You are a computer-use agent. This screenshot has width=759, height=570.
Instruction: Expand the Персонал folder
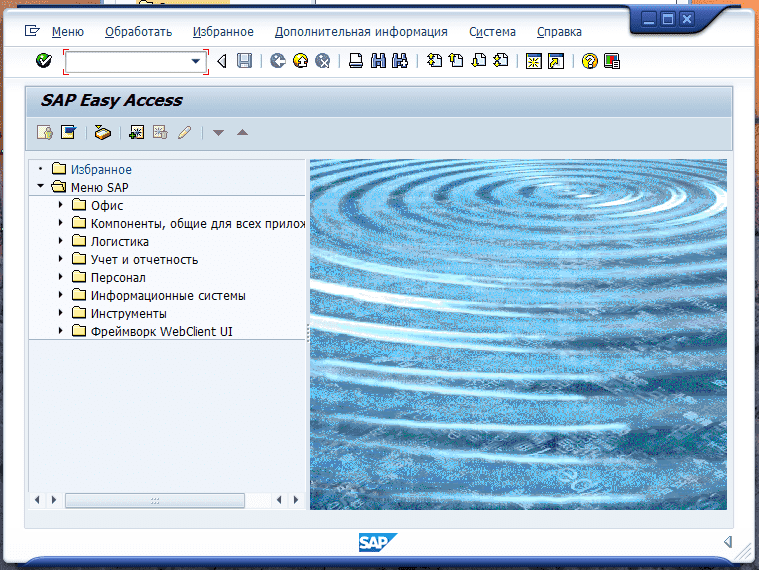pos(61,276)
